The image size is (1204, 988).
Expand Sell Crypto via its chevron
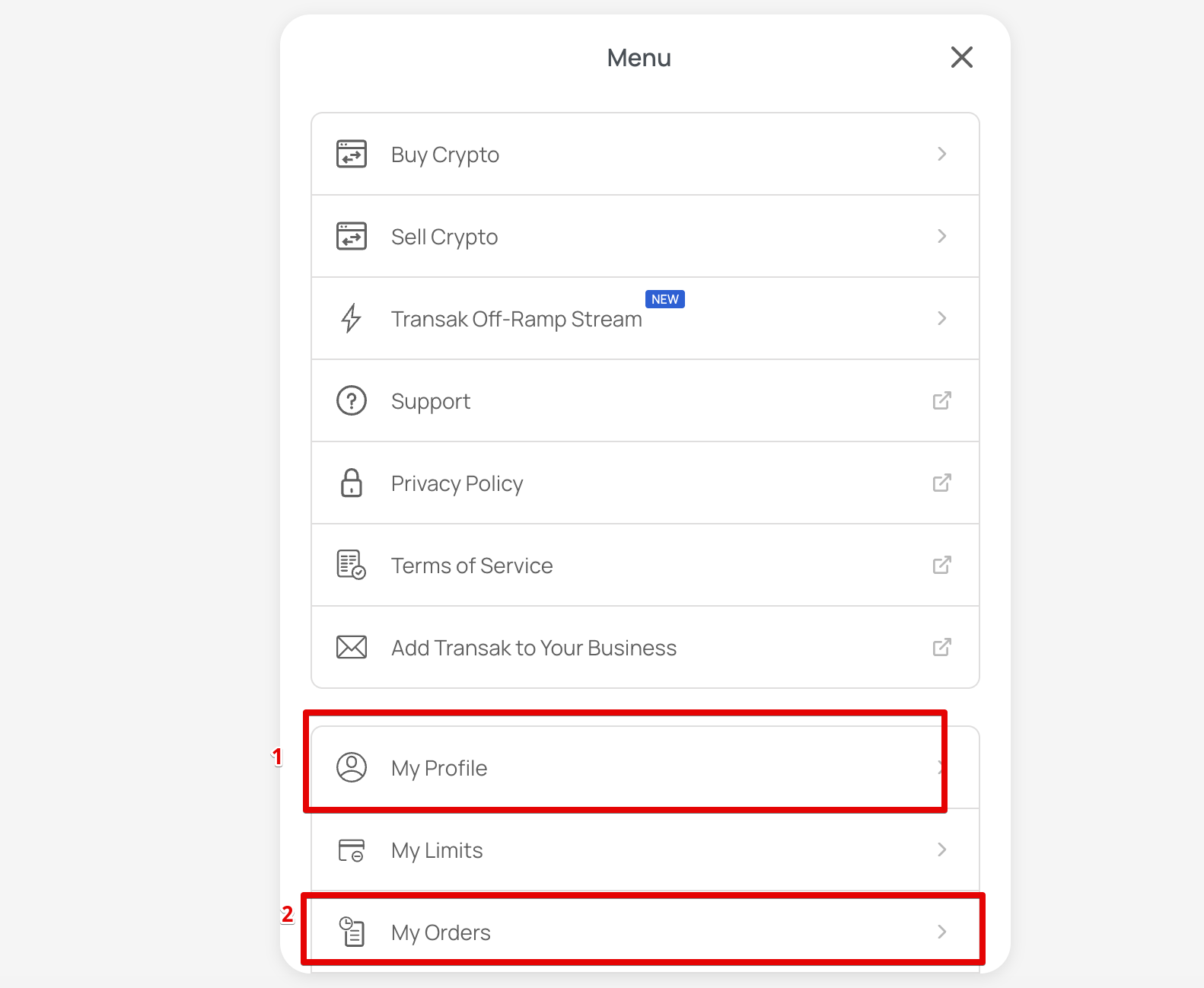[x=942, y=236]
